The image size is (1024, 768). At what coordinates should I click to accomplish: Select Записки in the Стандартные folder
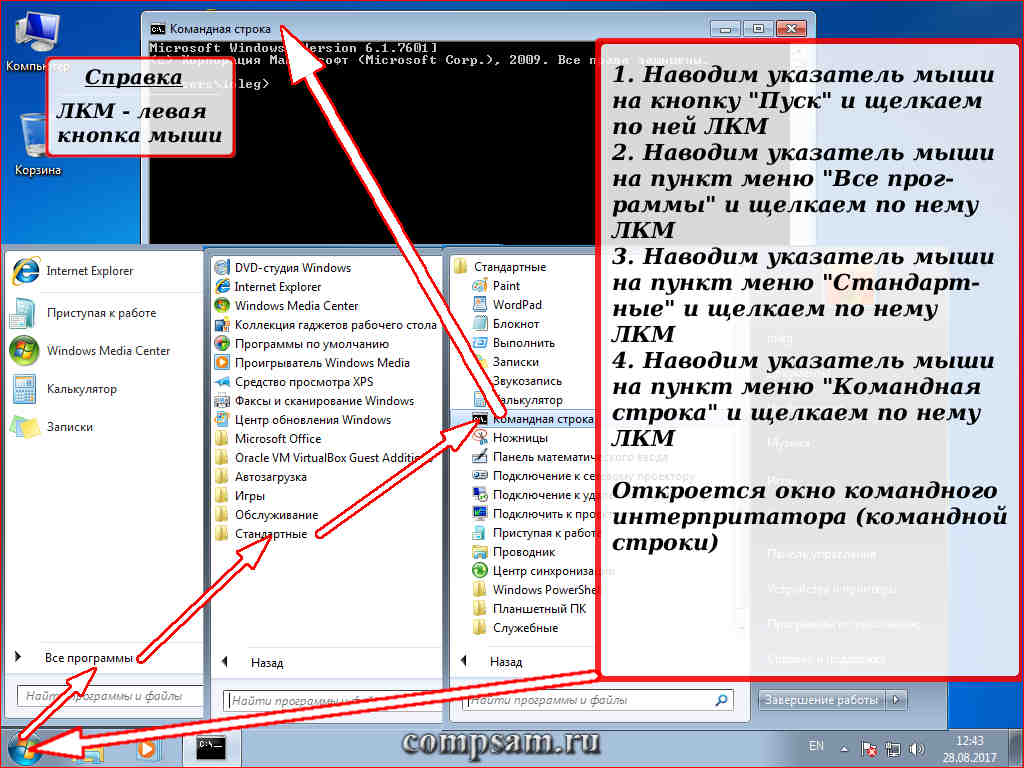point(505,361)
